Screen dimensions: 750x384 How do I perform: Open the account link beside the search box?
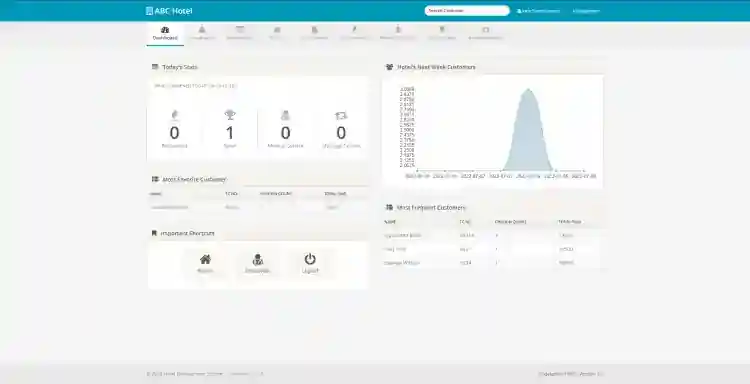[538, 11]
